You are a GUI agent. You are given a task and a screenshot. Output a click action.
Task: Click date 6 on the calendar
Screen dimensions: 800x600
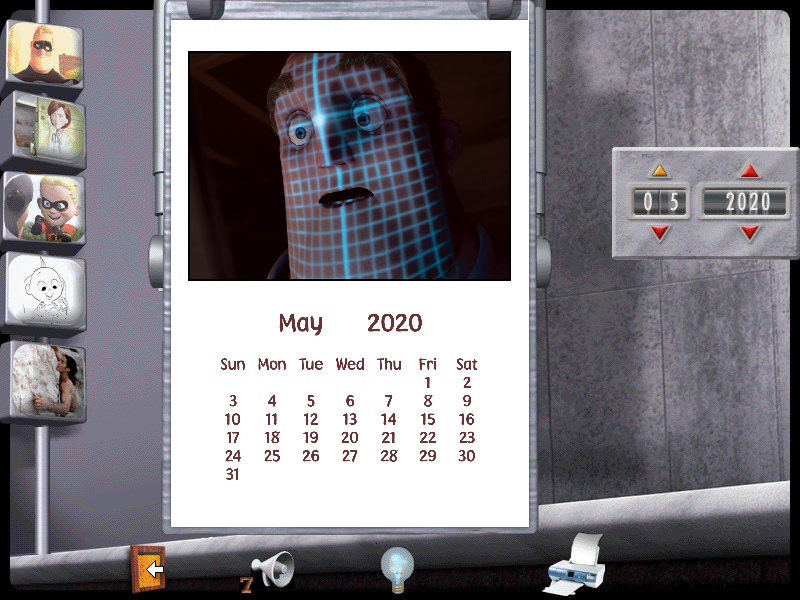coord(349,401)
